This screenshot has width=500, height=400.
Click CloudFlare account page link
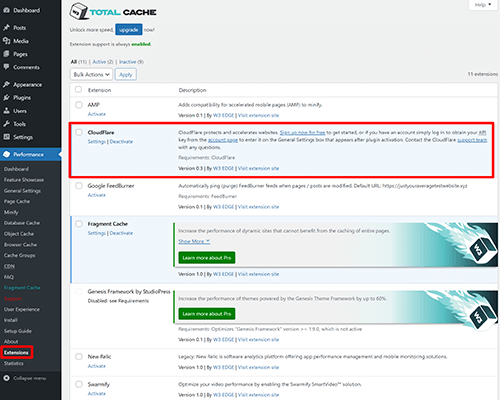[x=223, y=140]
